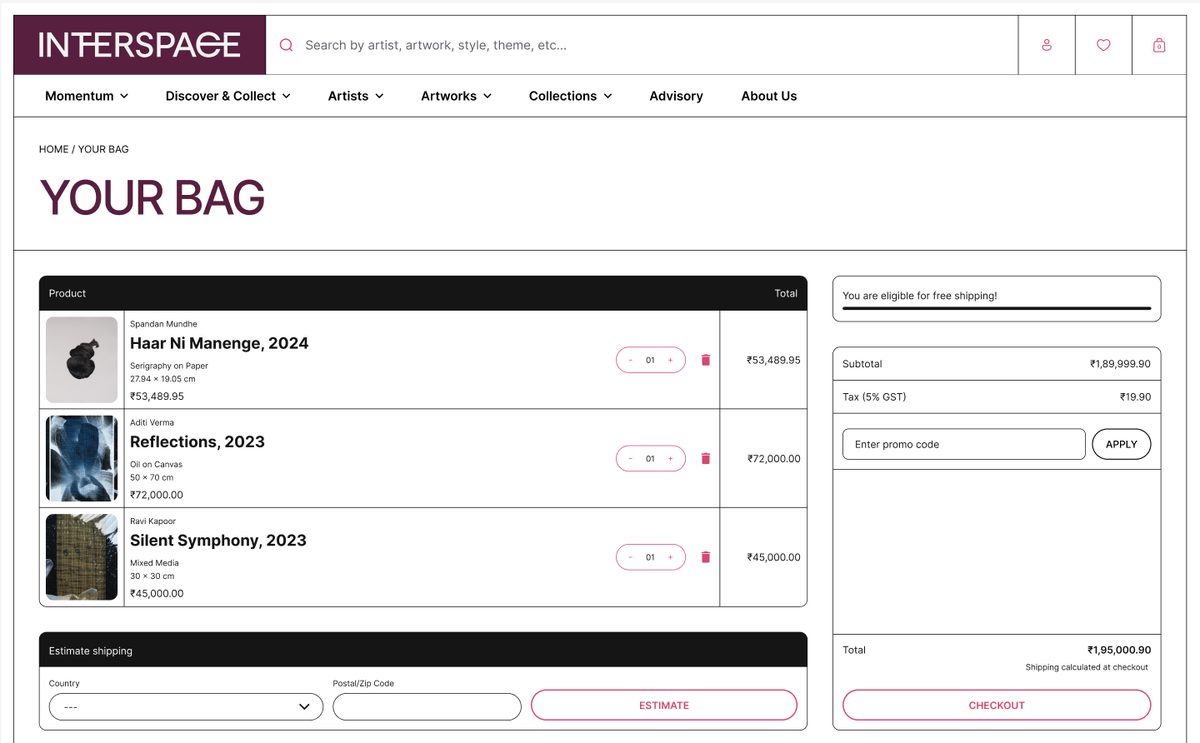This screenshot has width=1200, height=743.
Task: Click the Interspace logo
Action: point(140,45)
